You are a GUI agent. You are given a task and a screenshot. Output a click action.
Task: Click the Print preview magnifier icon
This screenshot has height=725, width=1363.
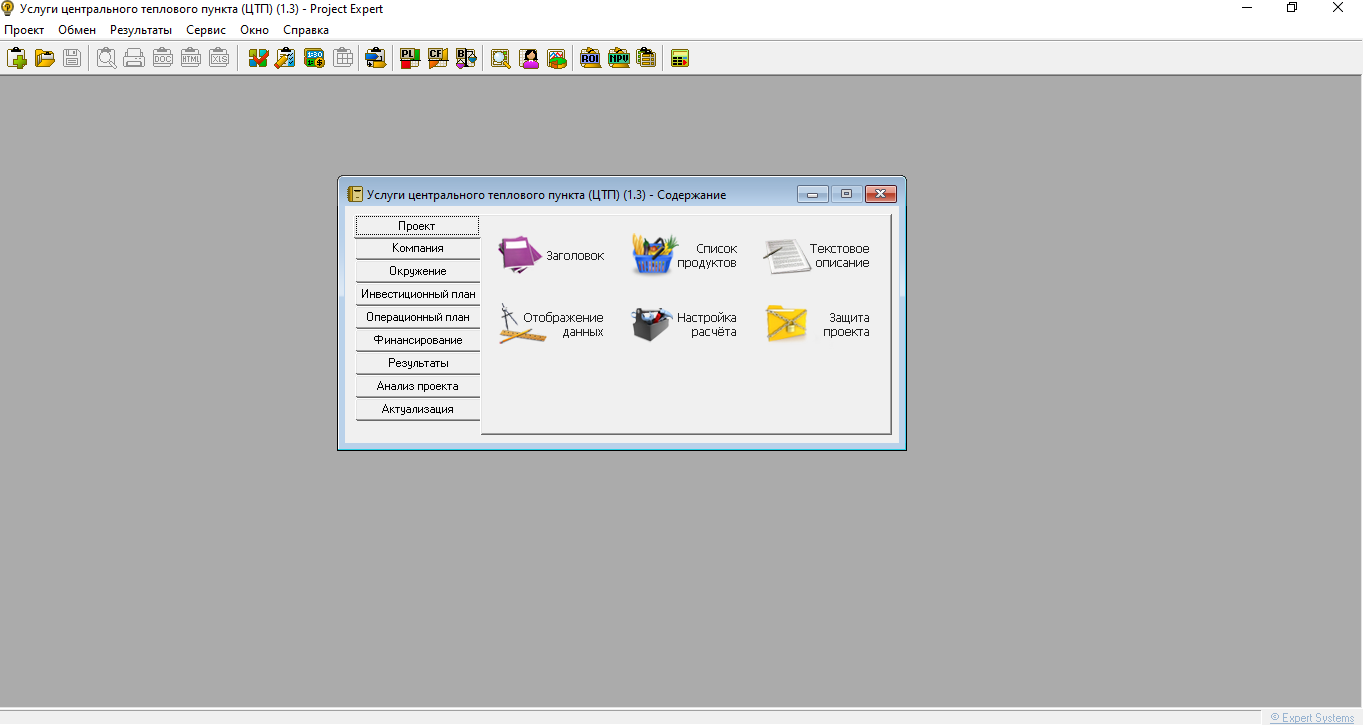tap(106, 58)
